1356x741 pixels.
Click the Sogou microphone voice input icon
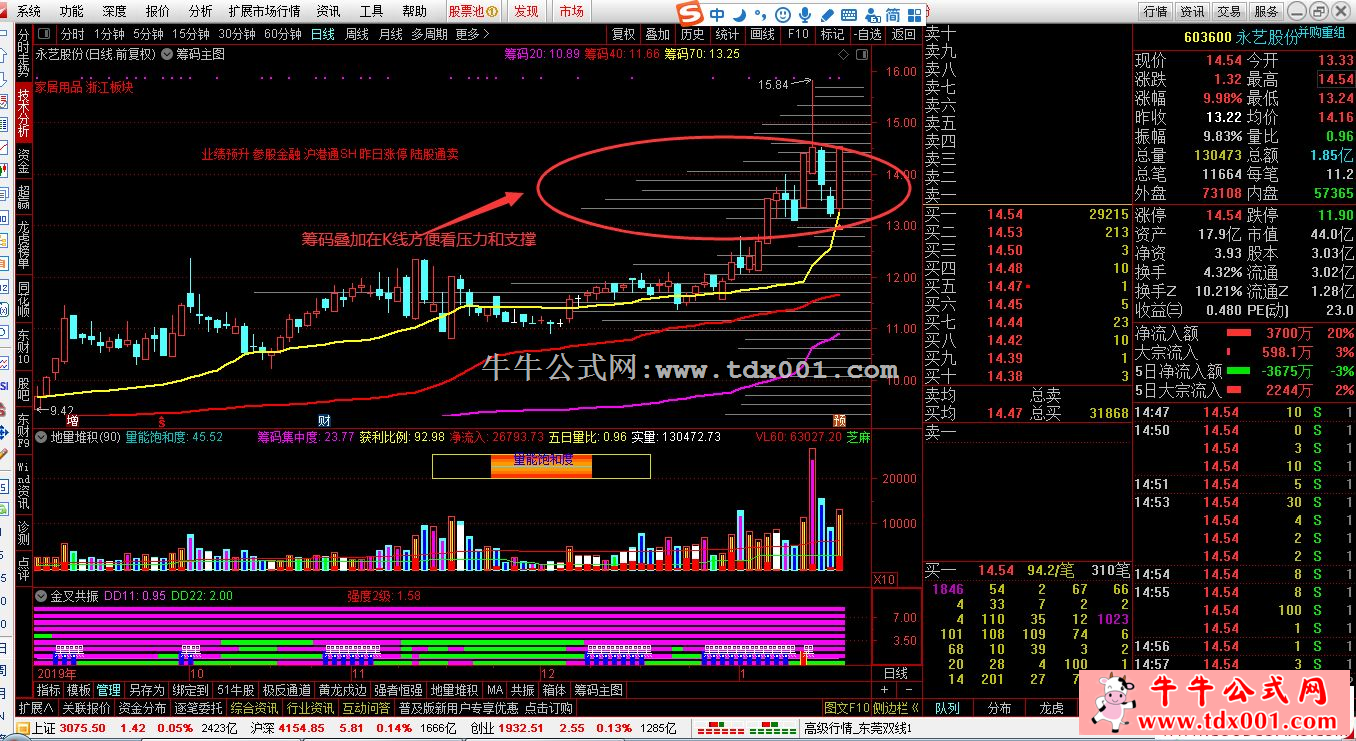pyautogui.click(x=806, y=15)
